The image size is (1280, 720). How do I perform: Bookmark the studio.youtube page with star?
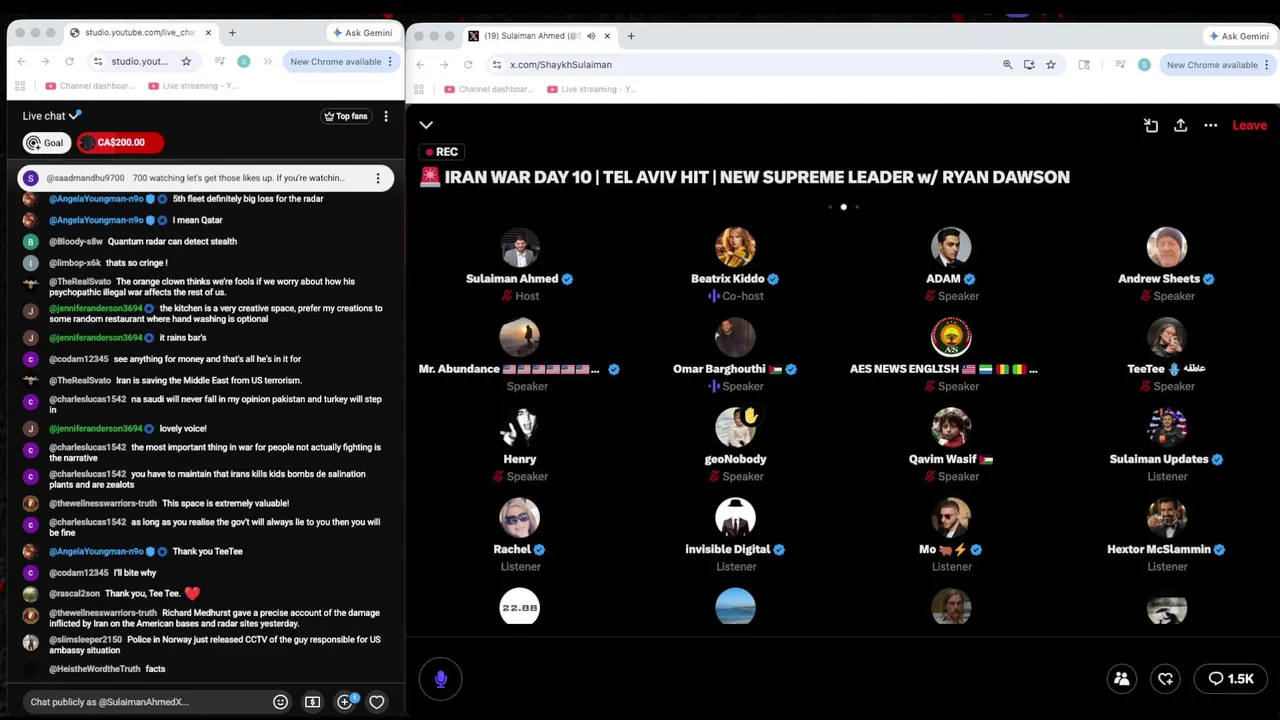[x=186, y=61]
